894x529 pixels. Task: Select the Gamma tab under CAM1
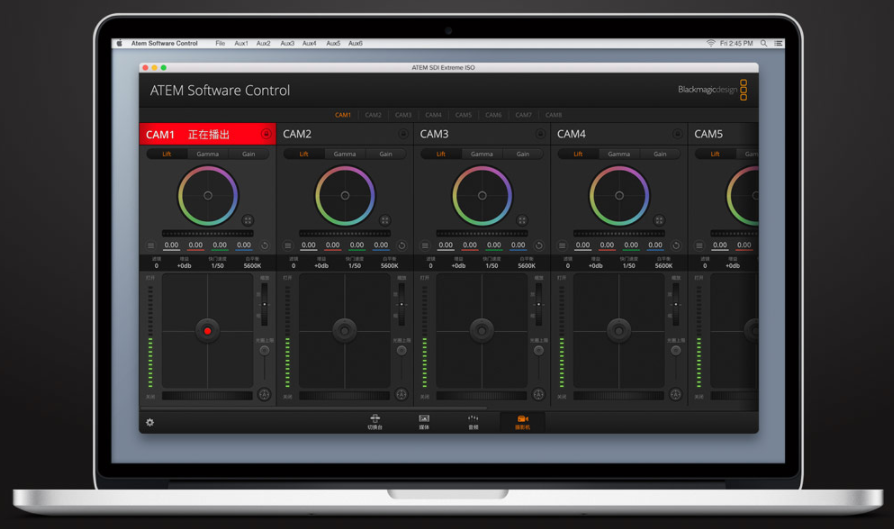tap(208, 154)
